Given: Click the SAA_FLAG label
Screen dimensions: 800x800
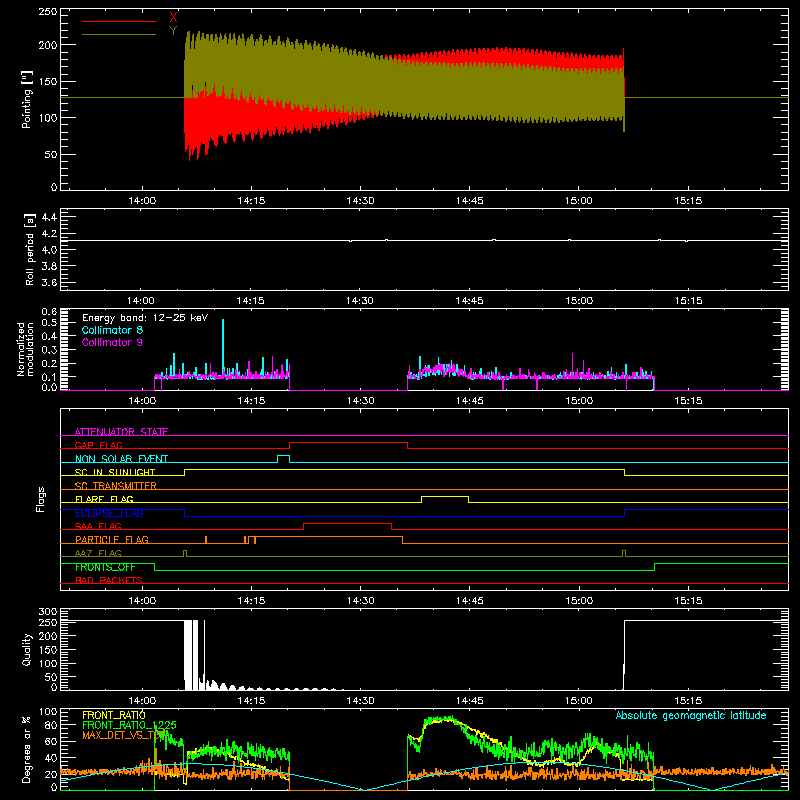Looking at the screenshot, I should (x=98, y=526).
